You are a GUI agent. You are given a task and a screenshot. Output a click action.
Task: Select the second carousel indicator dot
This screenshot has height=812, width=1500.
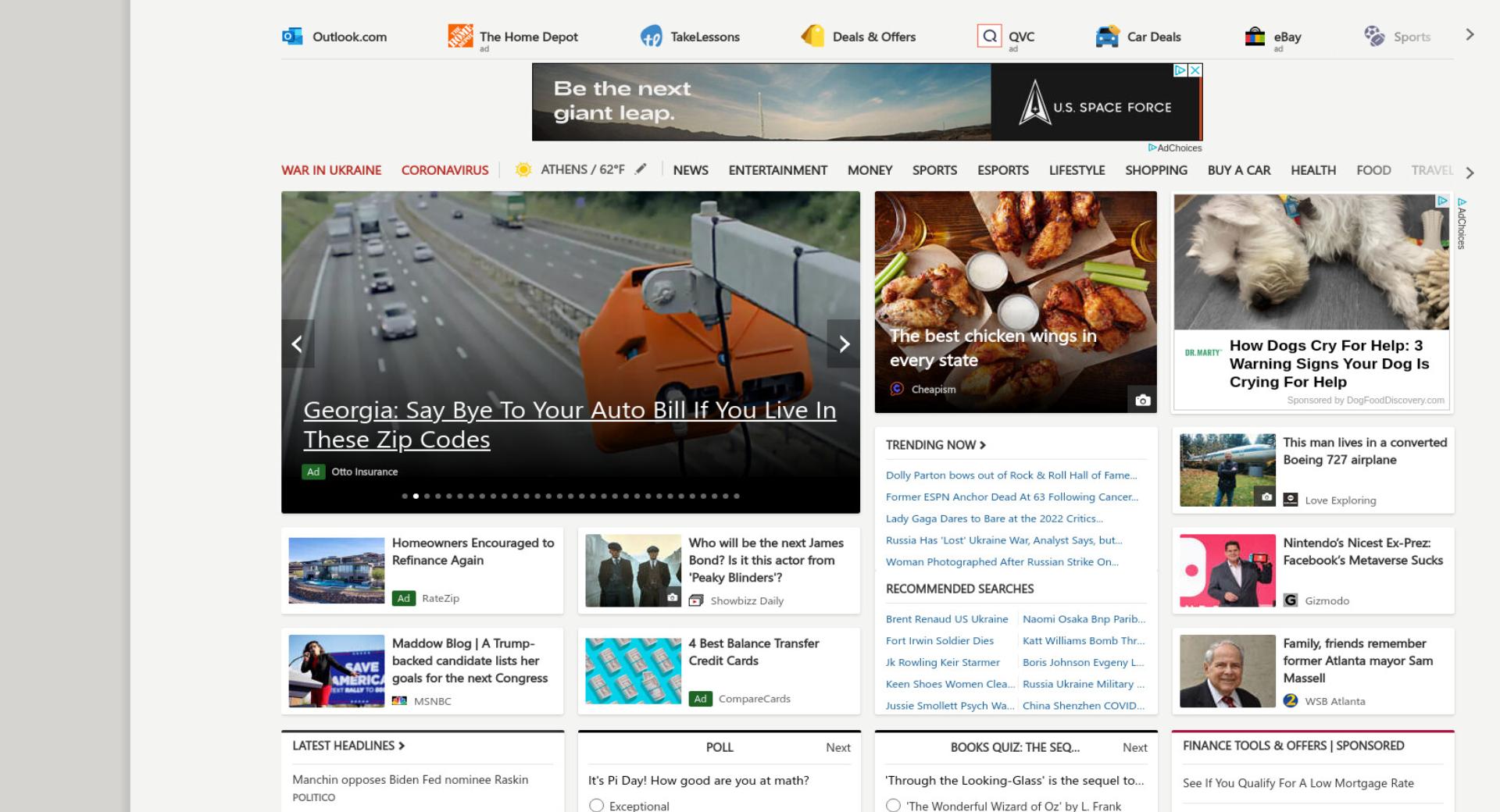coord(416,496)
